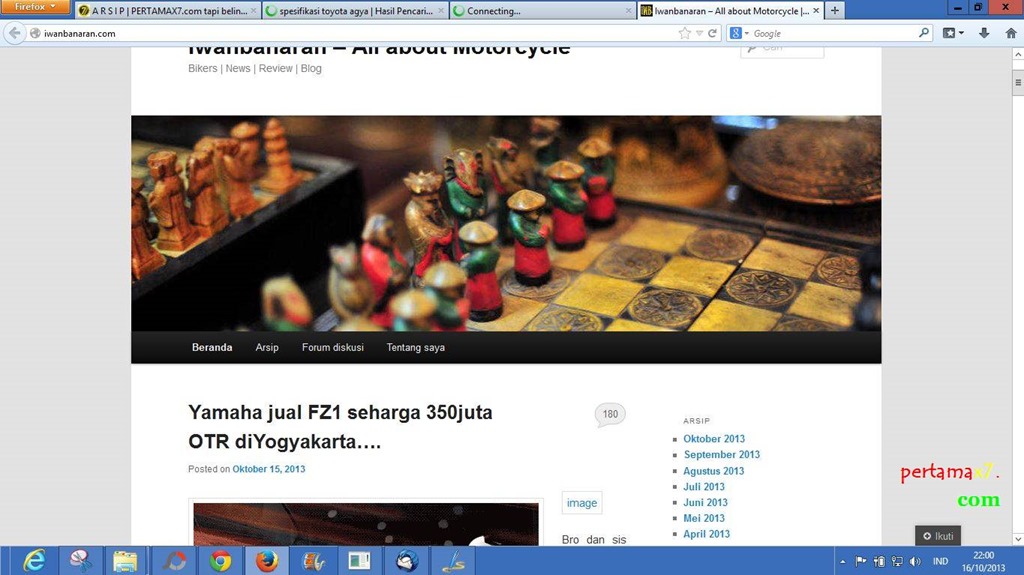Click the Ikuti follow button

938,536
